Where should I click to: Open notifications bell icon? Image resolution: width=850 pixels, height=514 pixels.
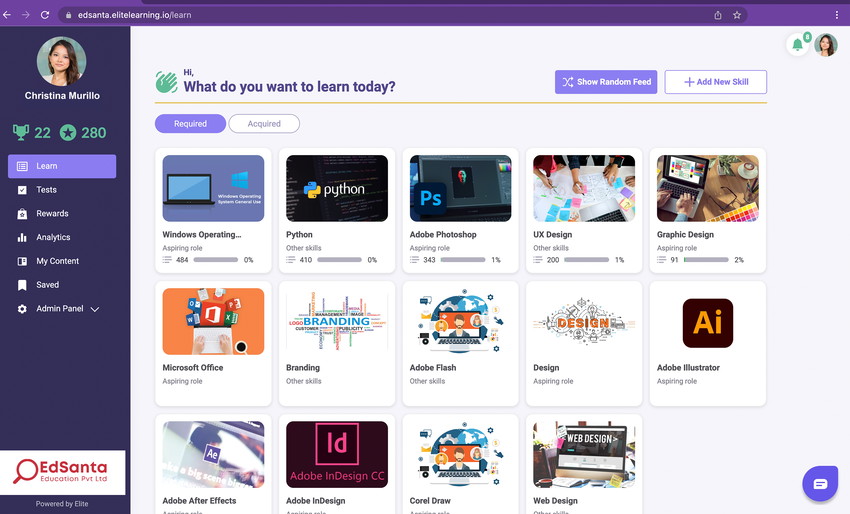pos(797,45)
